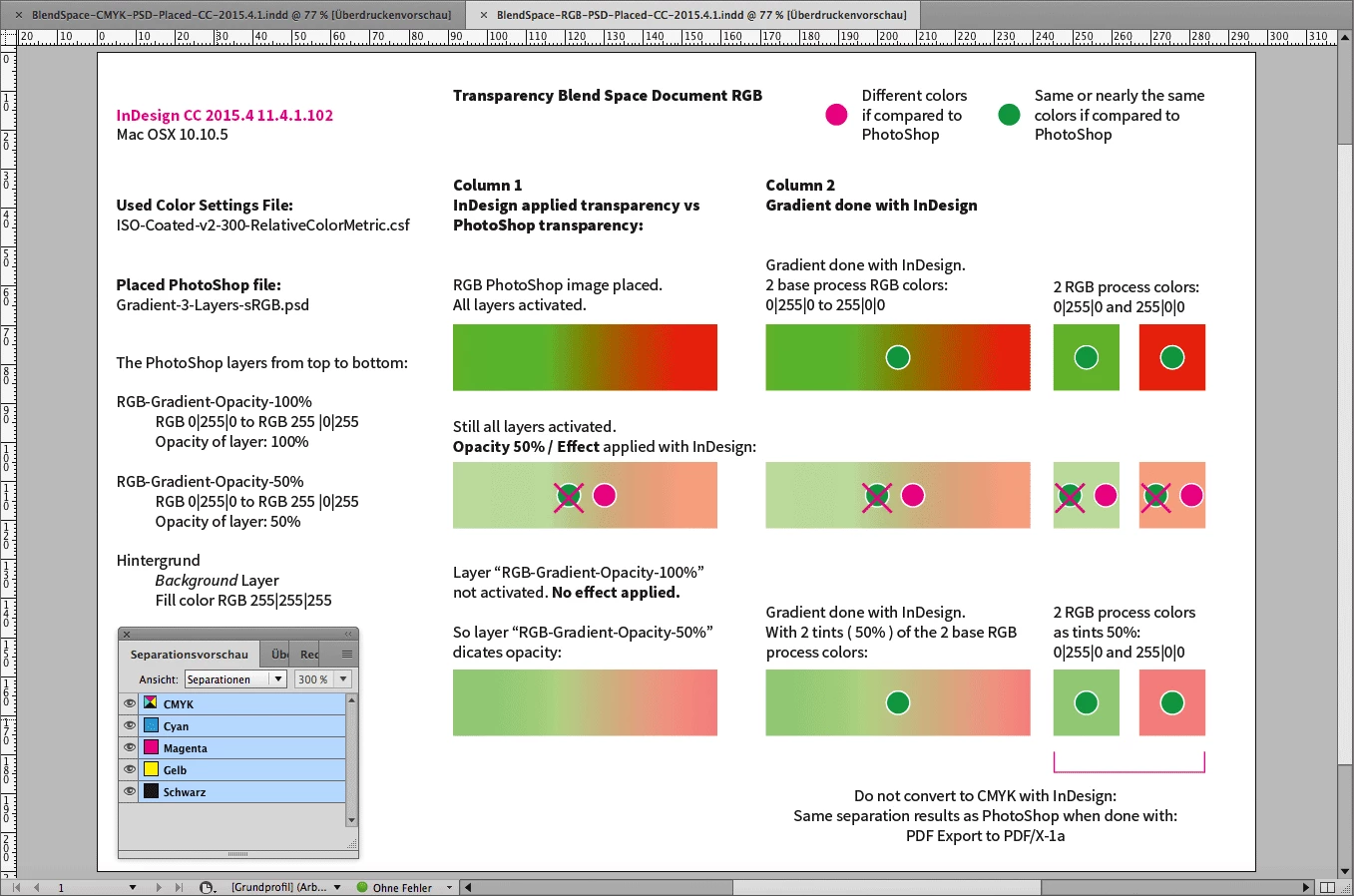Collapse the separations panel with double-arrow icon
Screen dimensions: 1354x896
[x=348, y=634]
